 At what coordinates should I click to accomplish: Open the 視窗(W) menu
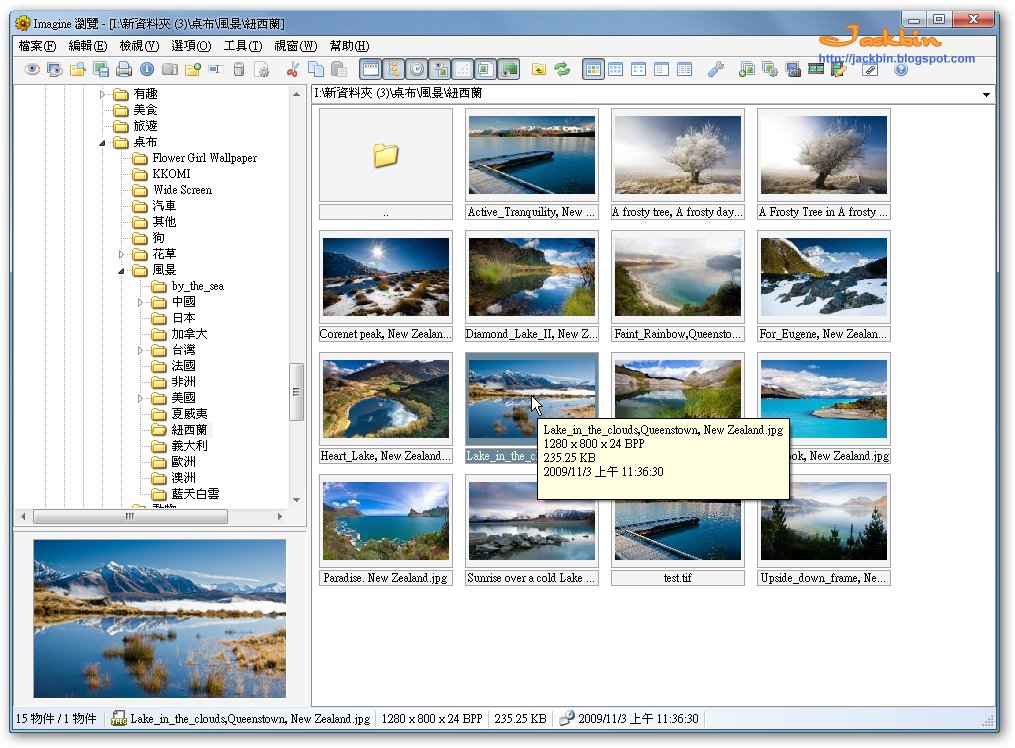(x=295, y=46)
